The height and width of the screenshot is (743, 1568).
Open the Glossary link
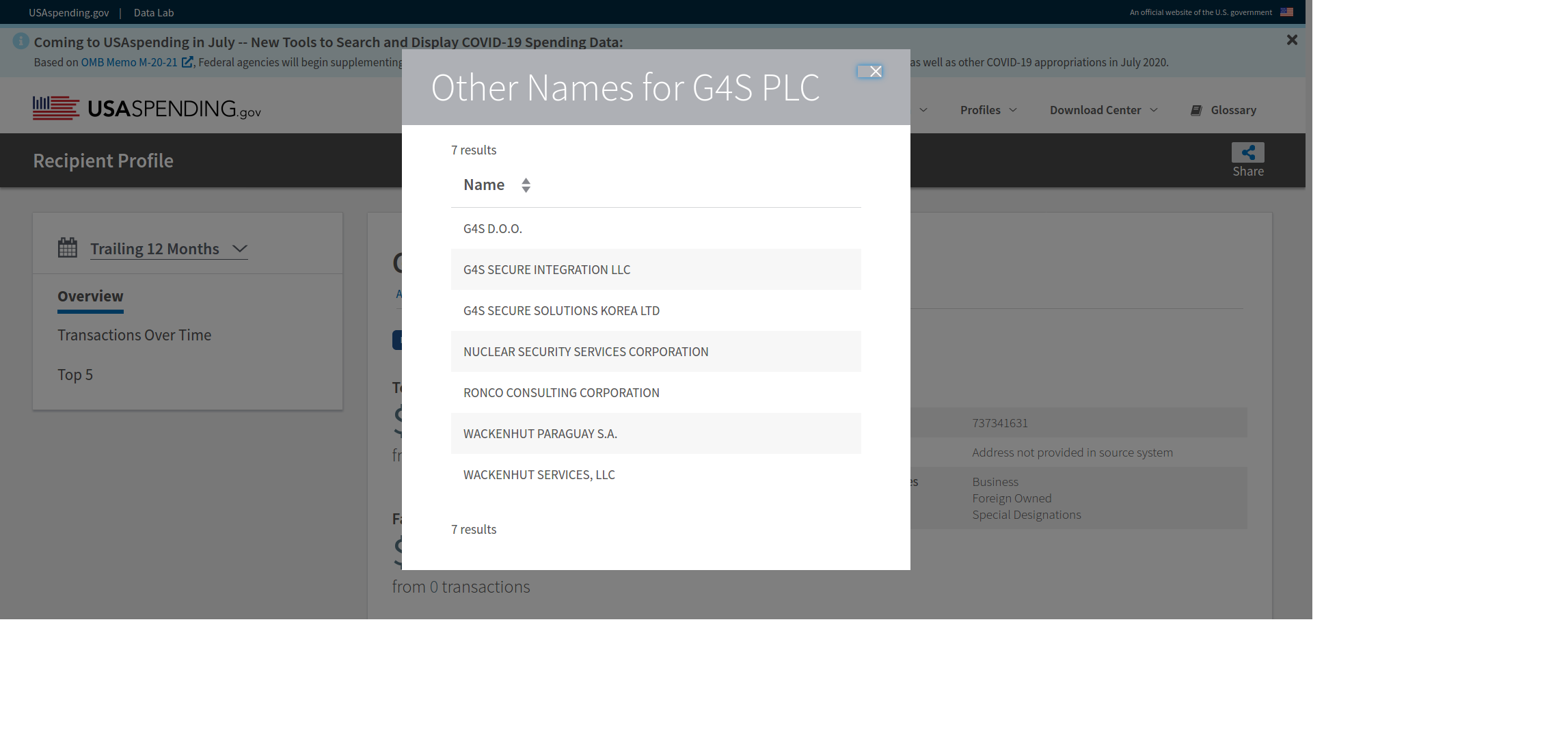(x=1233, y=110)
